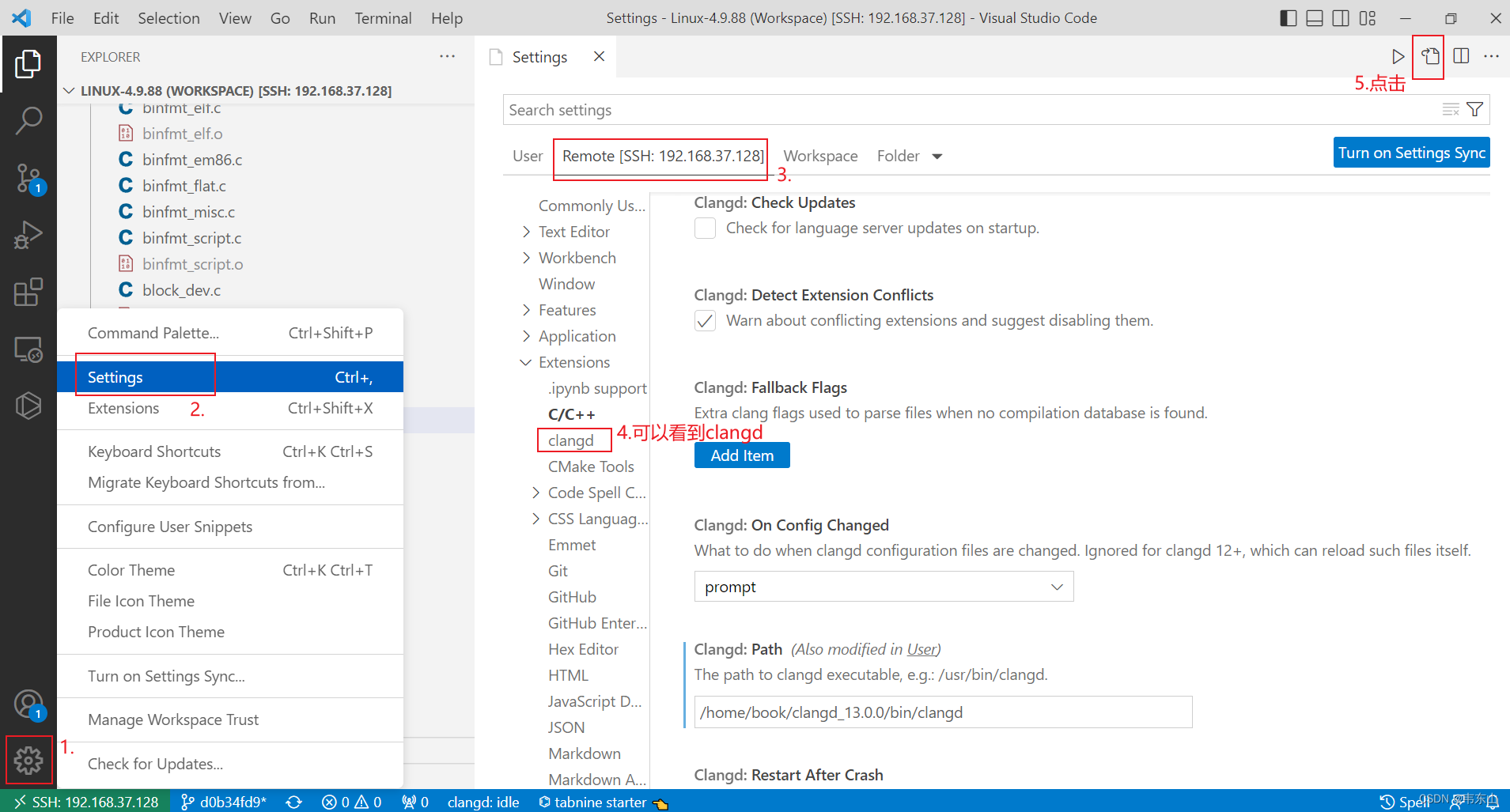Screen dimensions: 1510x812
Task: Click the Clangd Path input field
Action: 943,712
